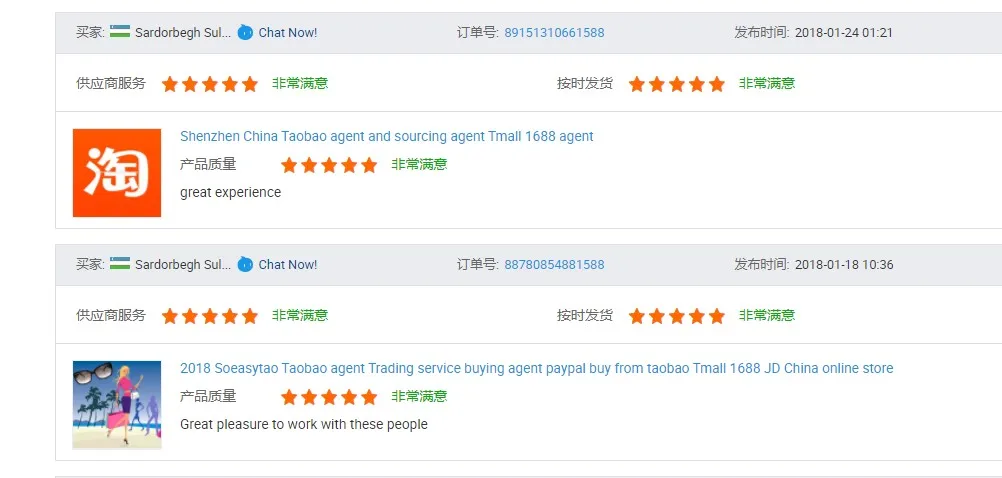Click second review's supplier service stars
The image size is (1002, 478).
[x=210, y=316]
